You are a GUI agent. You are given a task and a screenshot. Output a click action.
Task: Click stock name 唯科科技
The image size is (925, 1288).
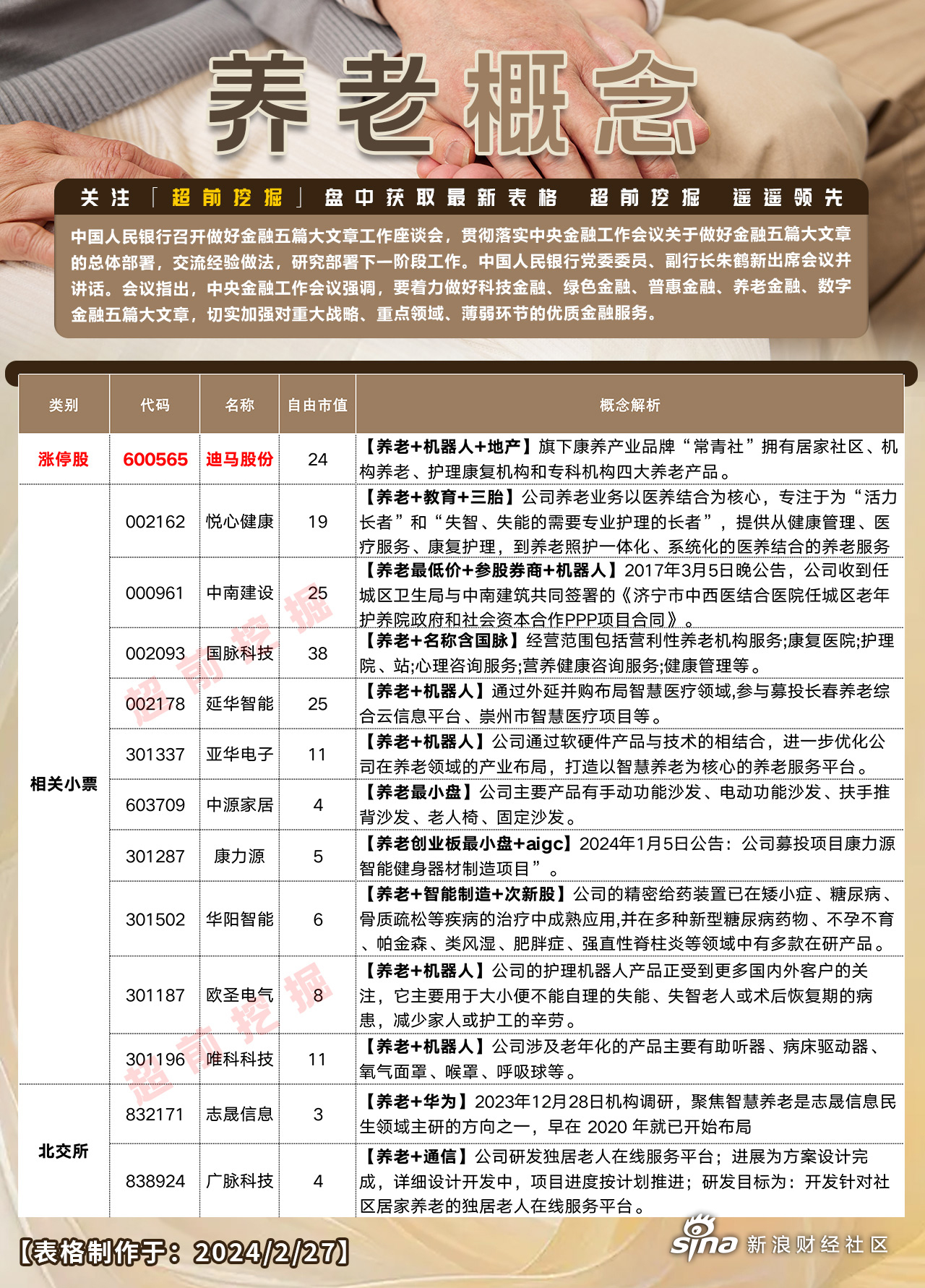[x=239, y=1060]
